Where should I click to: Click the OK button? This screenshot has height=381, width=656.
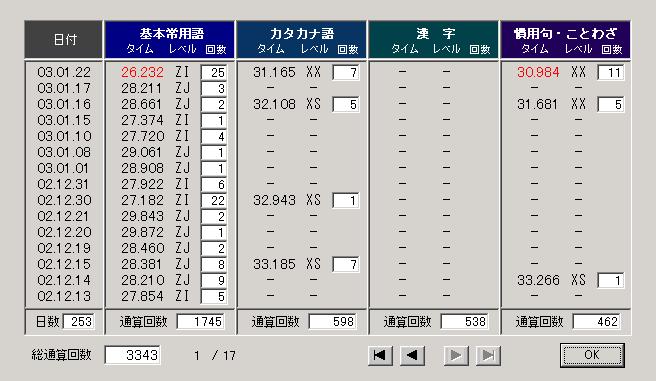pos(592,355)
